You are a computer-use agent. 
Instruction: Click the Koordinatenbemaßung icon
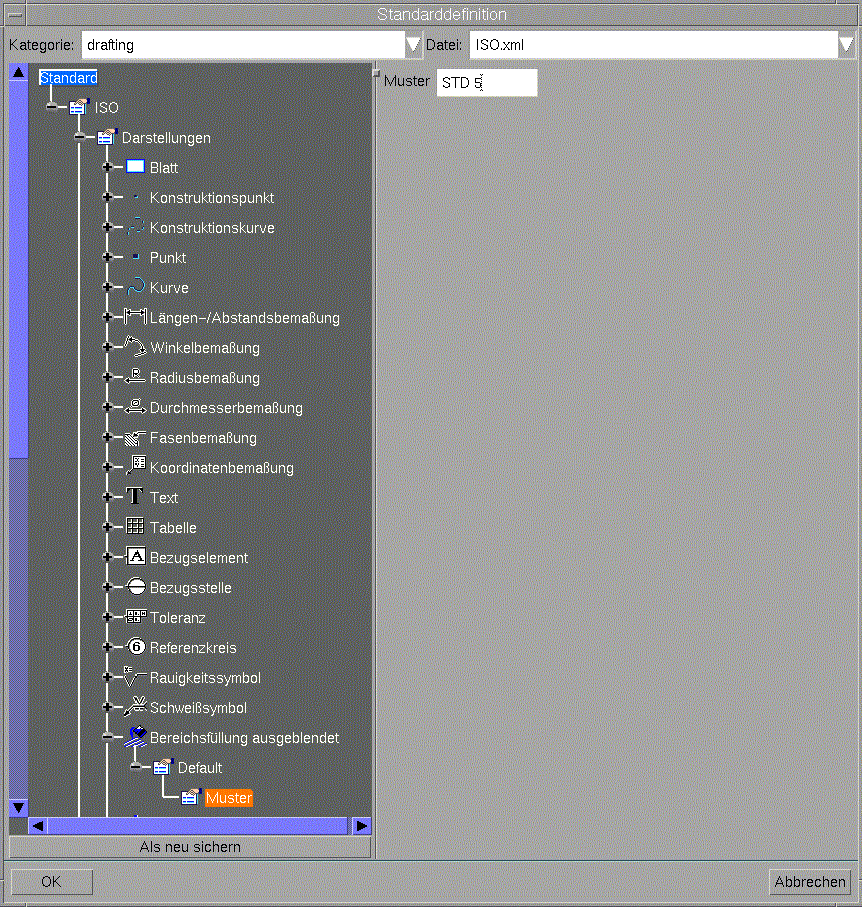(137, 465)
